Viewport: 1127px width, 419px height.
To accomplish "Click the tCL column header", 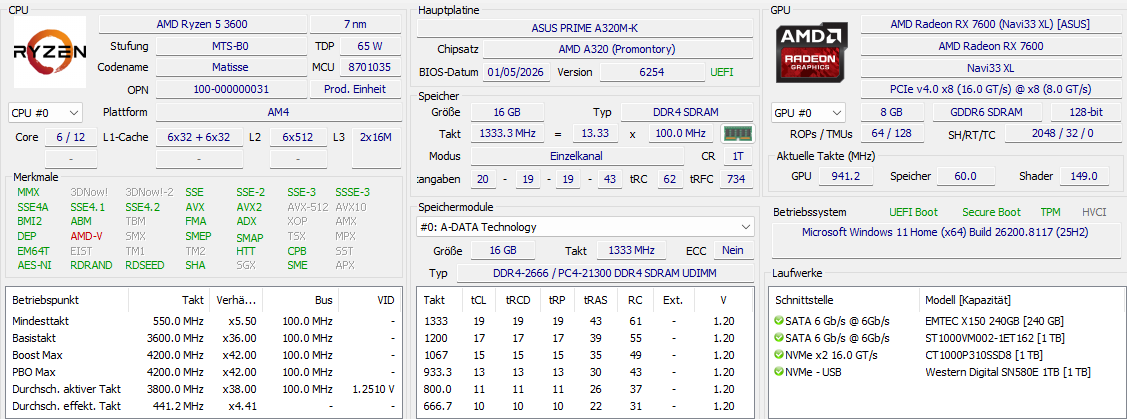I will click(x=478, y=300).
